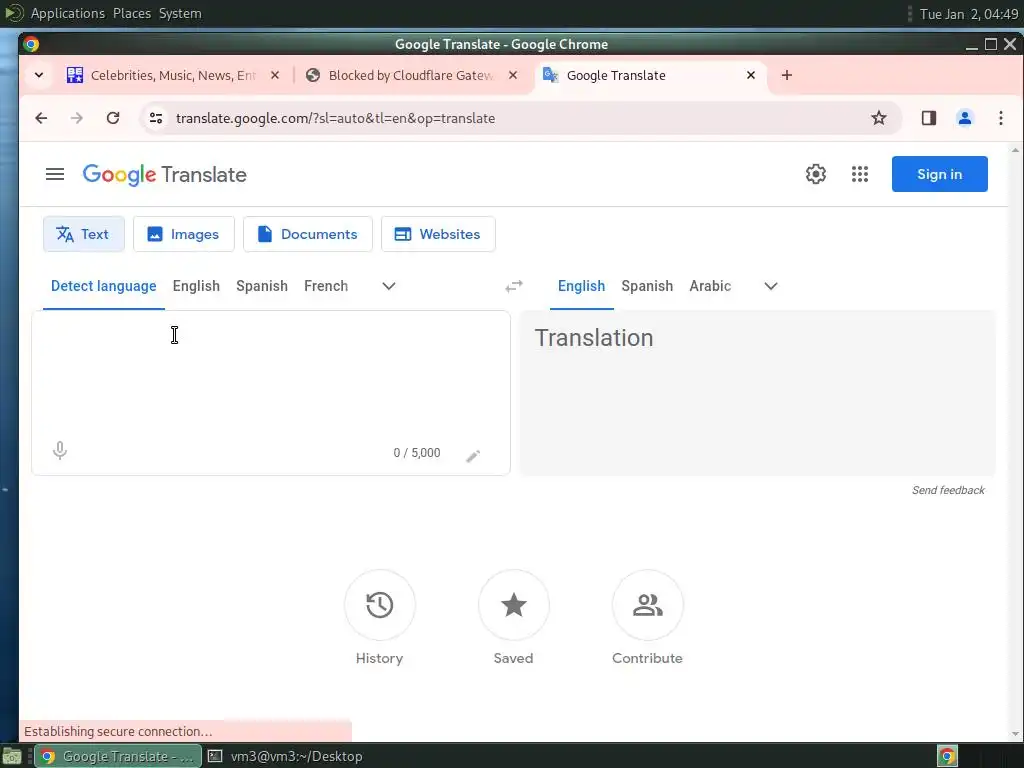View site information icon in address bar
This screenshot has width=1024, height=768.
coord(156,118)
